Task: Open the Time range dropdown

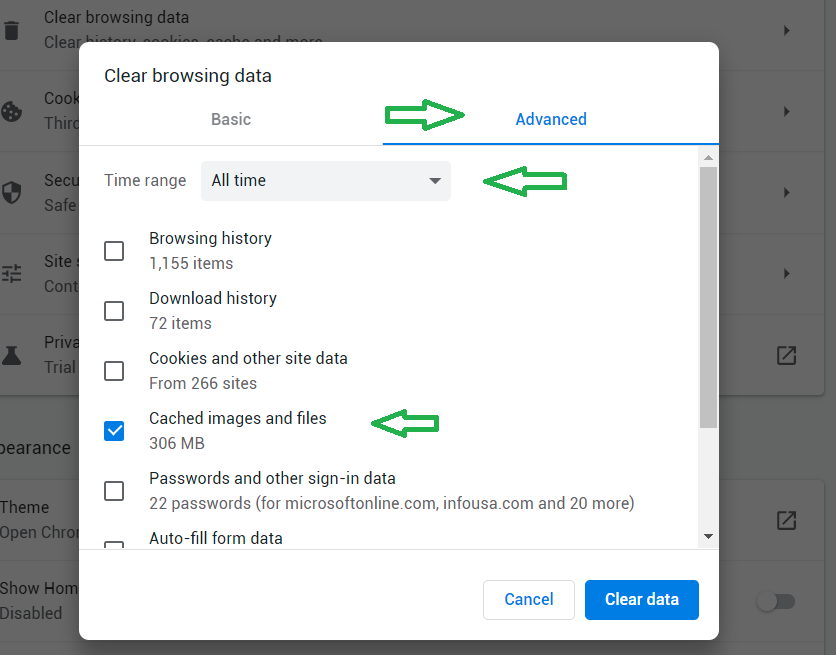Action: pos(326,181)
